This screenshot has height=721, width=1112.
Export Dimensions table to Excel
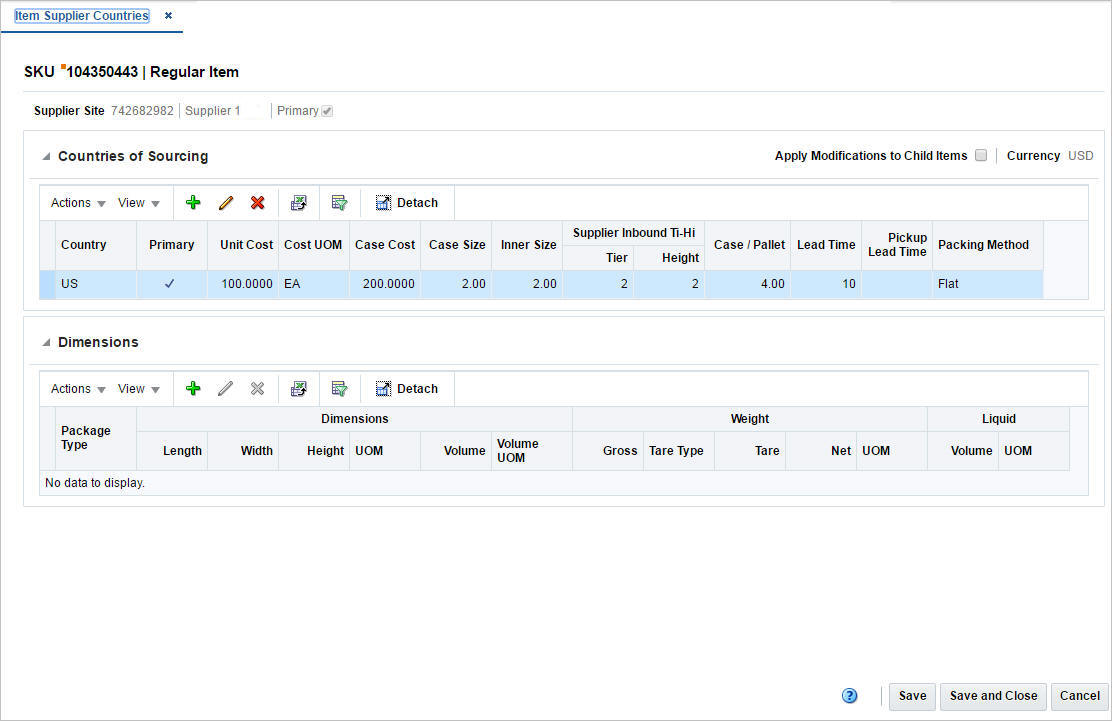299,389
